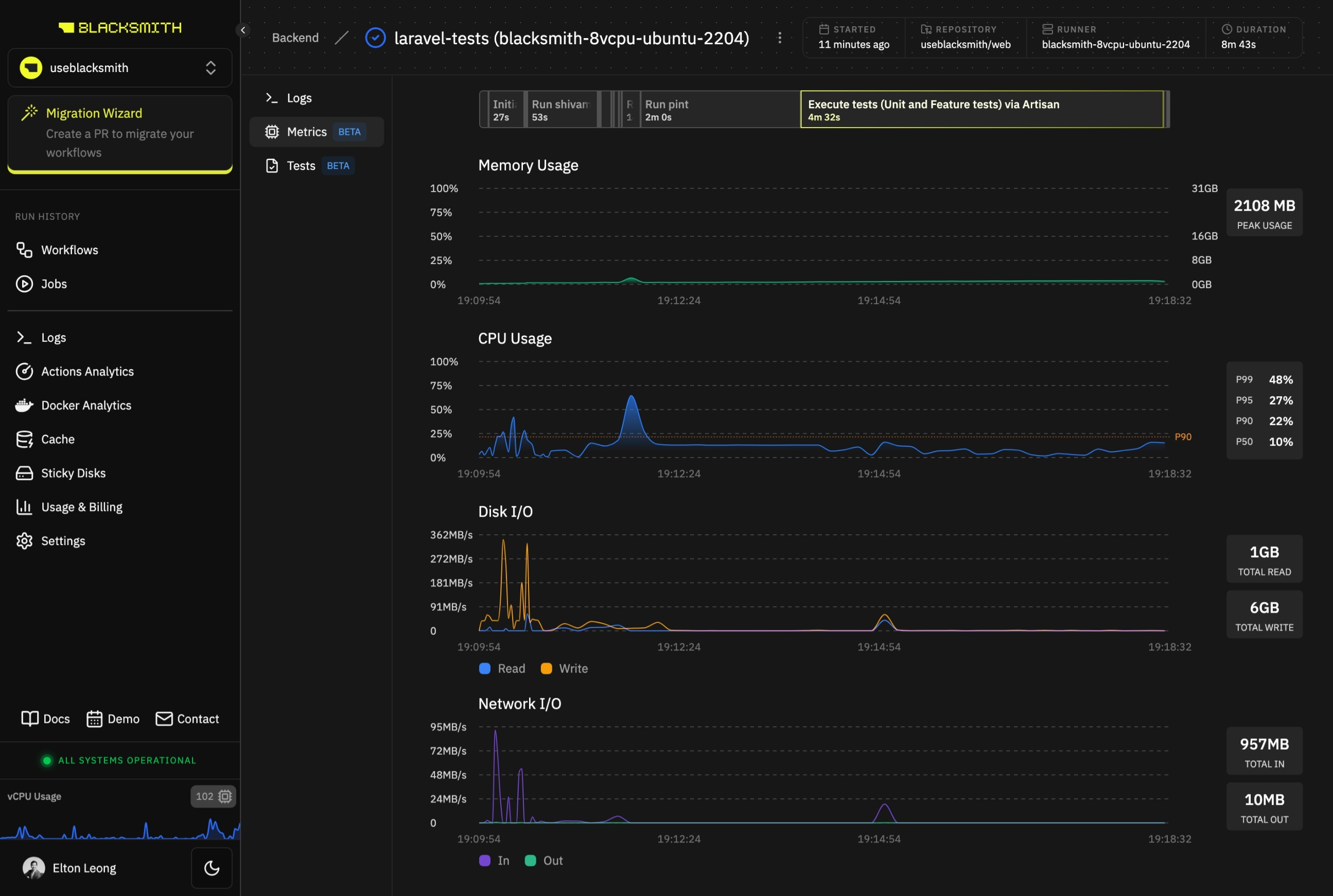The height and width of the screenshot is (896, 1333).
Task: Open Usage & Billing
Action: (x=81, y=506)
